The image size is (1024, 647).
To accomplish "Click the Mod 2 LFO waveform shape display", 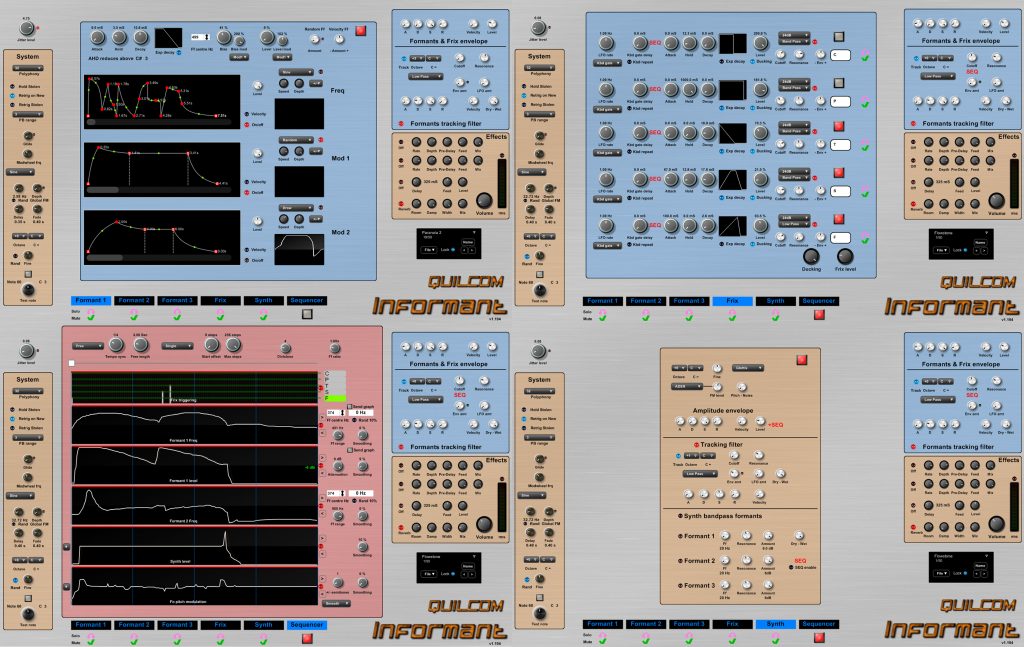I will (299, 246).
